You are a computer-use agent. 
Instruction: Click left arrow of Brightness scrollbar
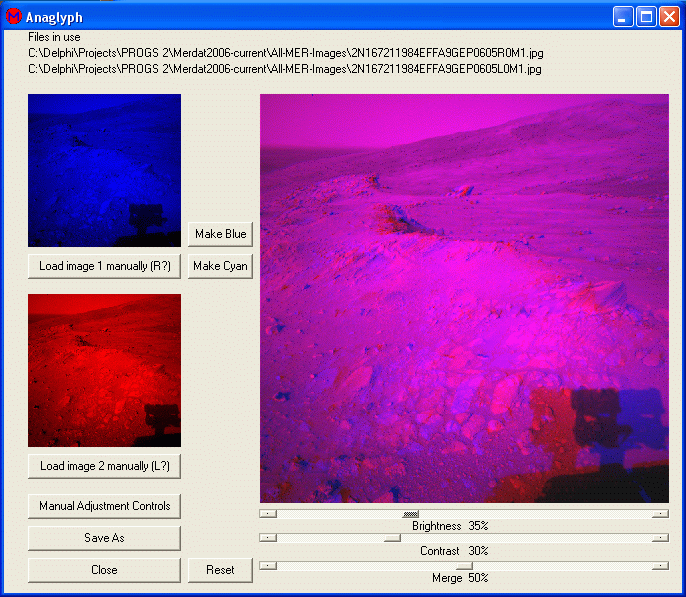point(268,514)
